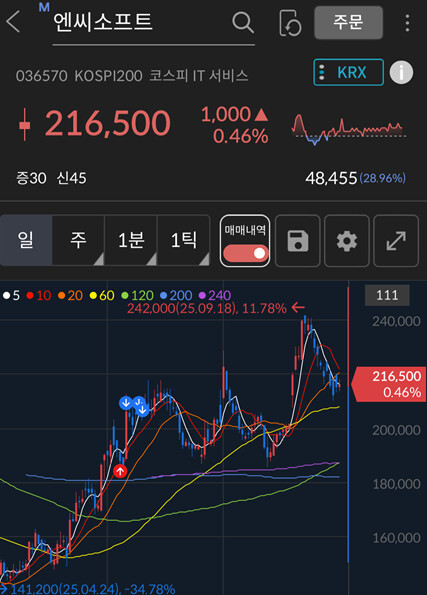
Task: Tap the 036570 stock code text
Action: (x=41, y=76)
